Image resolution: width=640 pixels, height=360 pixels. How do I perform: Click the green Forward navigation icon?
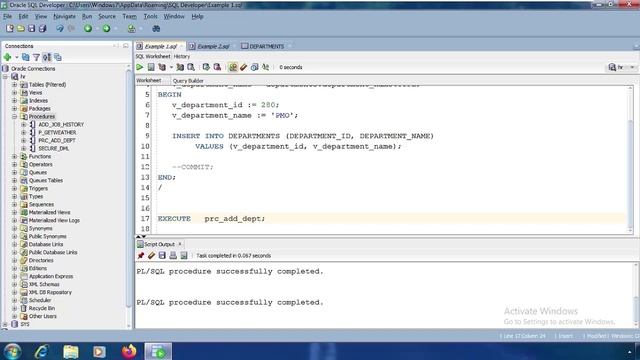[x=107, y=29]
